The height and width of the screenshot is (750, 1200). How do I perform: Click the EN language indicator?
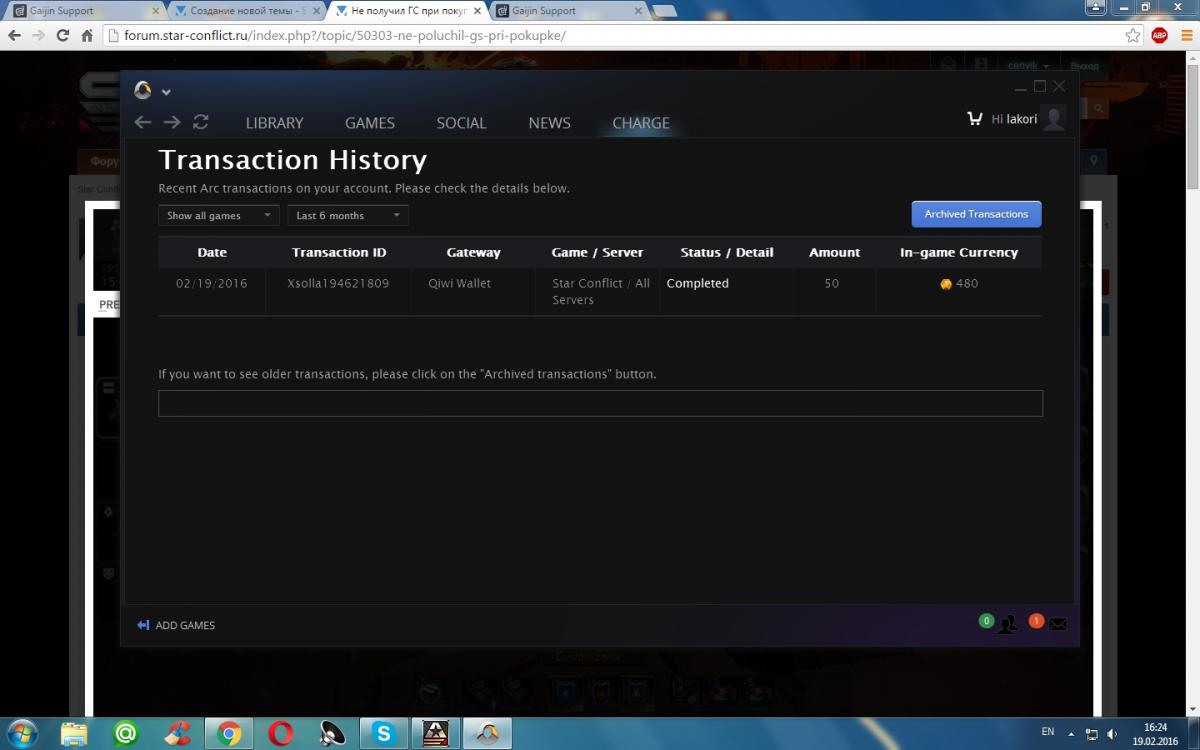(1048, 732)
